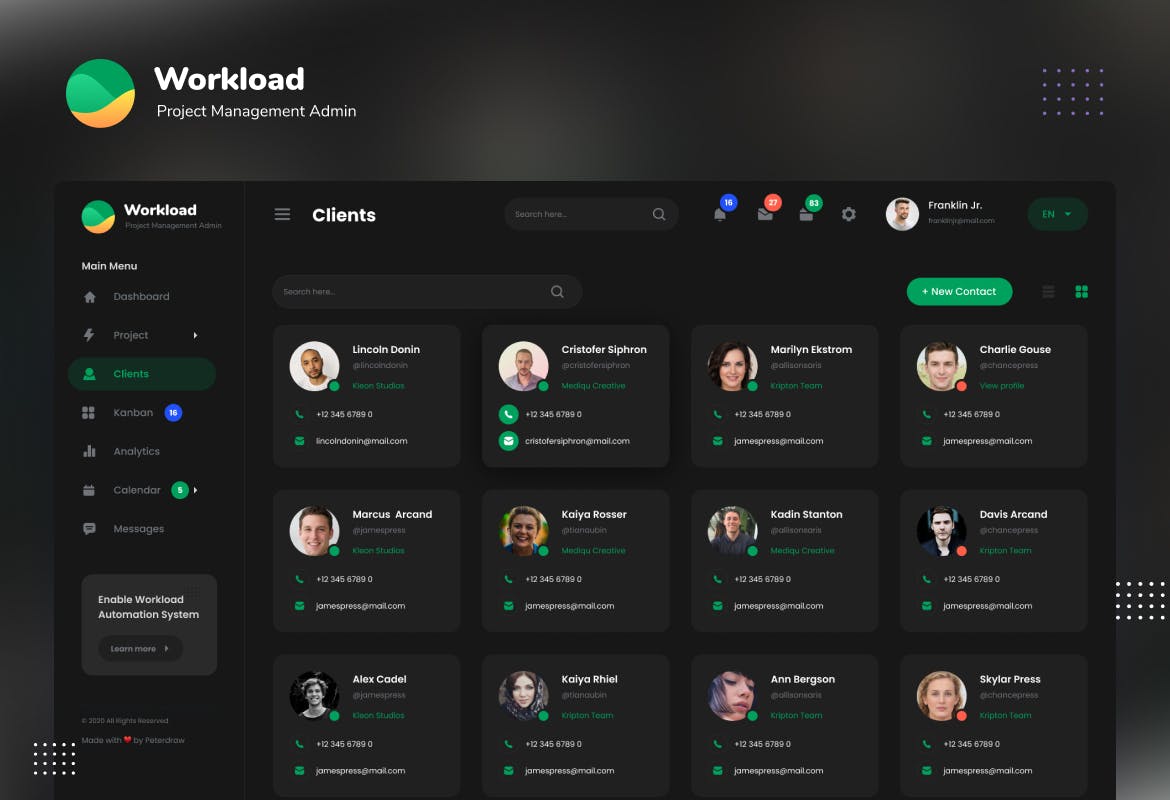This screenshot has height=800, width=1170.
Task: Click phone icon on Ann Bergson card
Action: coord(717,744)
